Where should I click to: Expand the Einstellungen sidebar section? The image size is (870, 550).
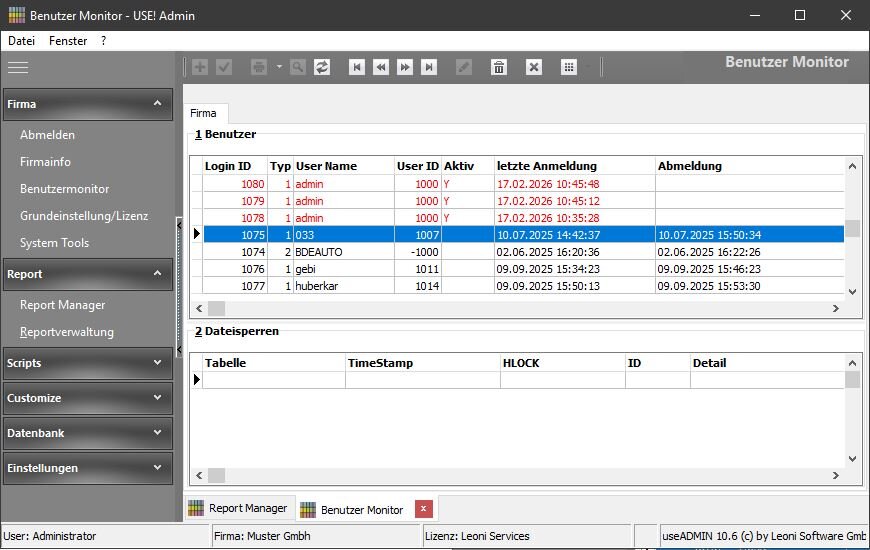tap(157, 468)
